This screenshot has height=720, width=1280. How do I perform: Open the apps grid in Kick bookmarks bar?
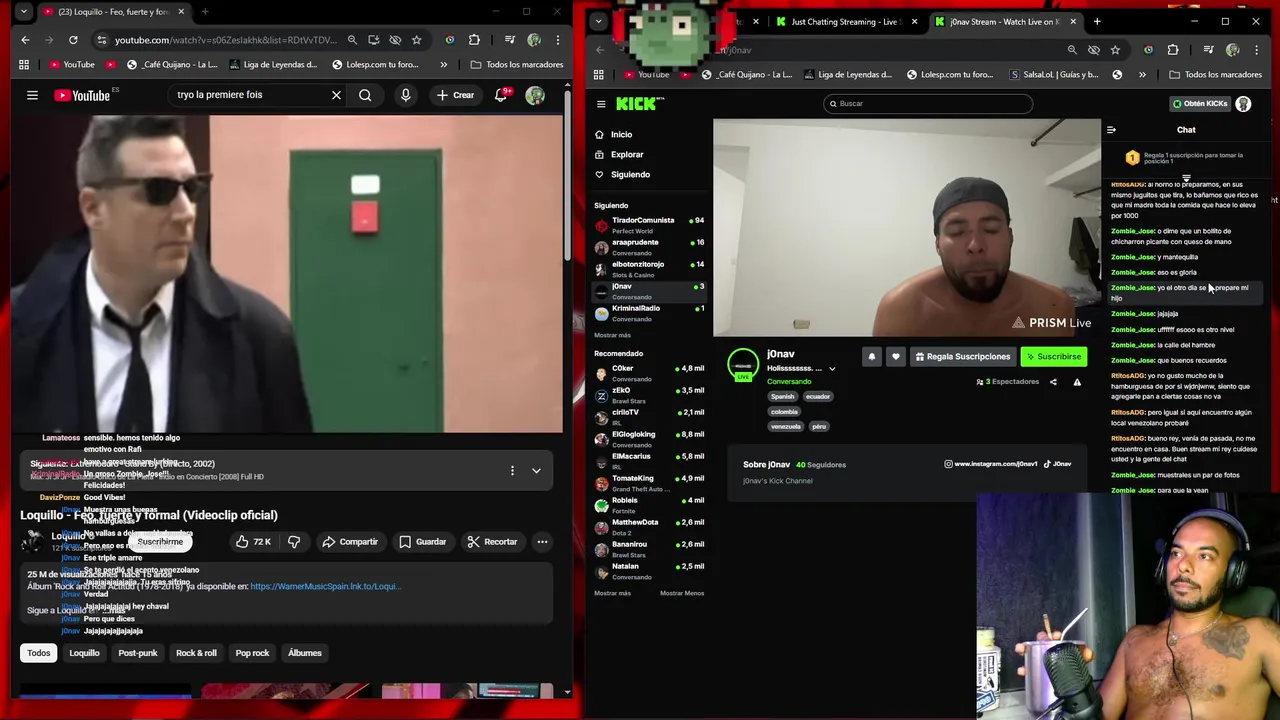598,74
